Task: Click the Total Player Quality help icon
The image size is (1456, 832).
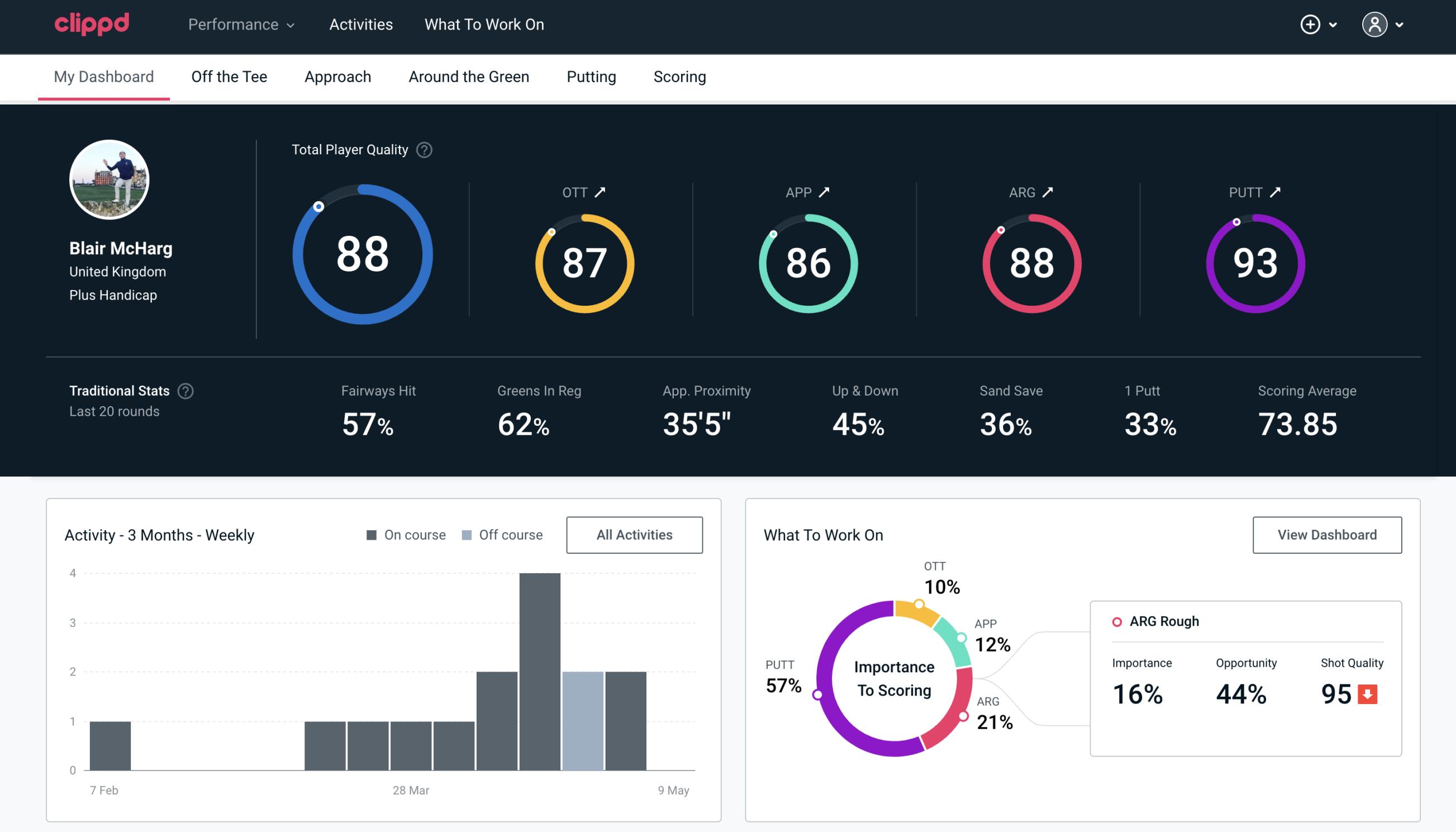Action: (x=423, y=149)
